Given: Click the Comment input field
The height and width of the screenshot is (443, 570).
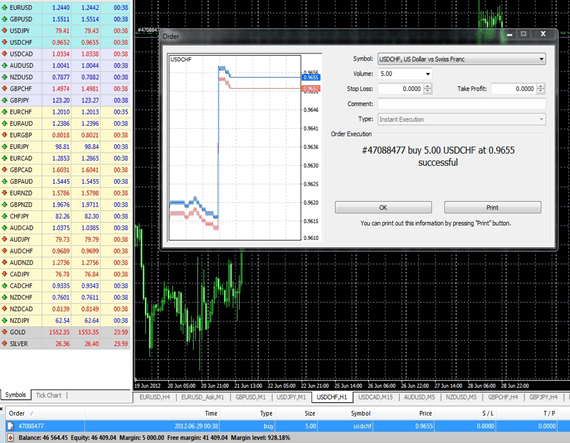Looking at the screenshot, I should tap(462, 104).
